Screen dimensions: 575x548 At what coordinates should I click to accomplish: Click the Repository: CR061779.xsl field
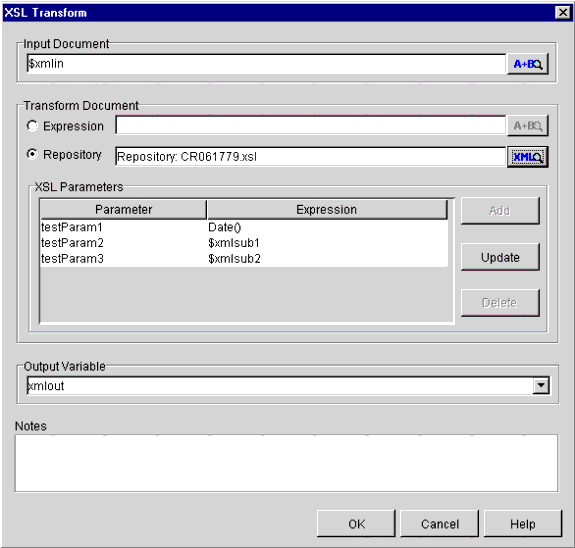point(311,157)
